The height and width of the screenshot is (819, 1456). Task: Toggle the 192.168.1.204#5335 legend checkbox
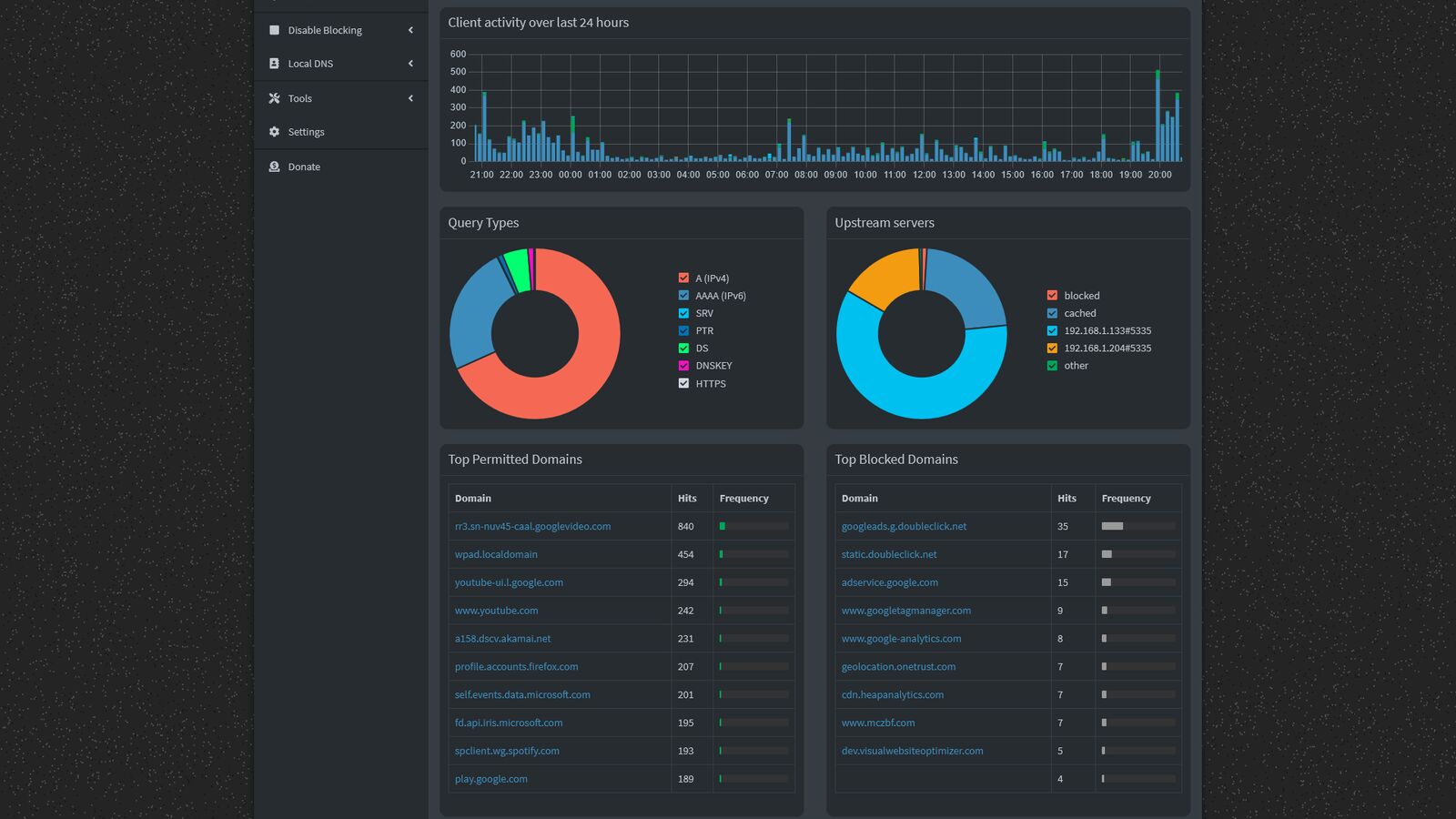click(x=1052, y=348)
